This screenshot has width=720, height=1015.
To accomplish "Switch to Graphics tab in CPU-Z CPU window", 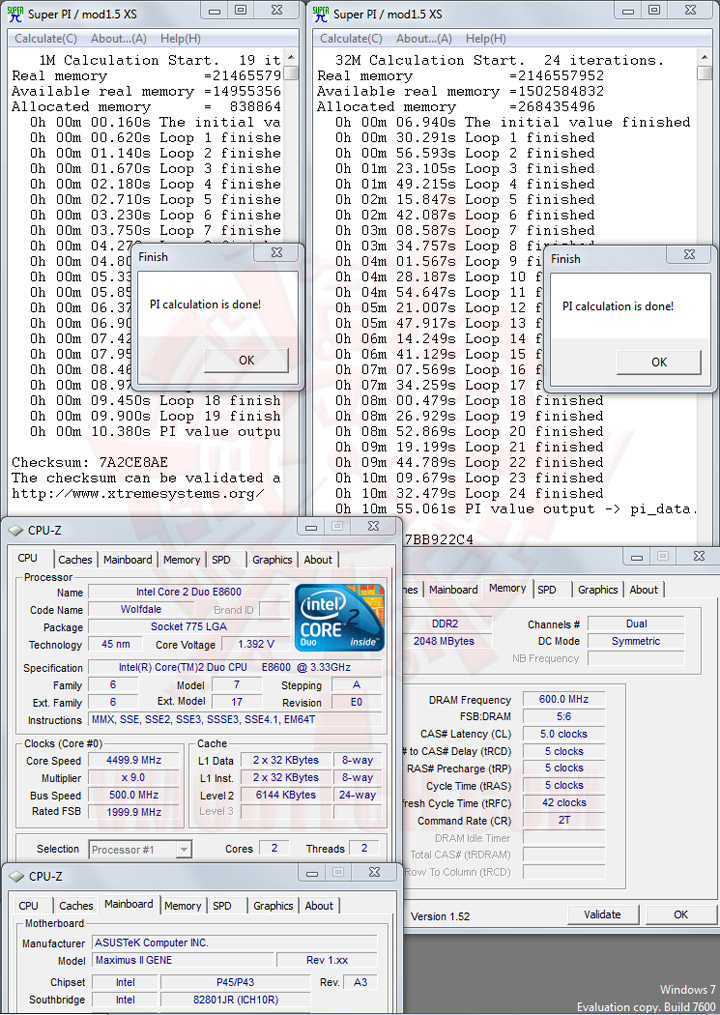I will pyautogui.click(x=272, y=560).
